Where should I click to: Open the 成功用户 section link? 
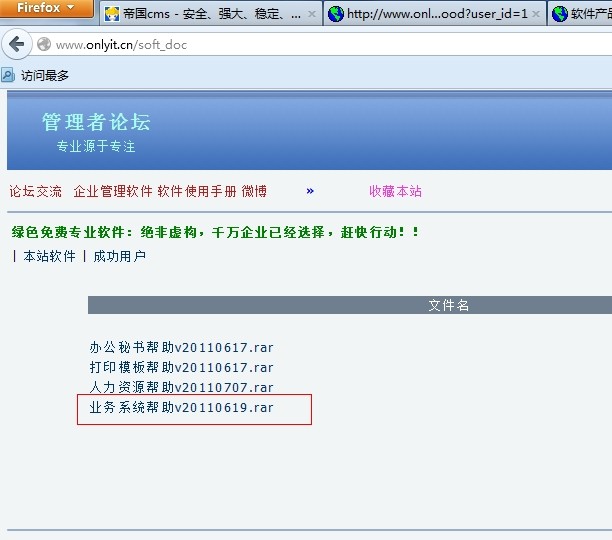coord(119,256)
